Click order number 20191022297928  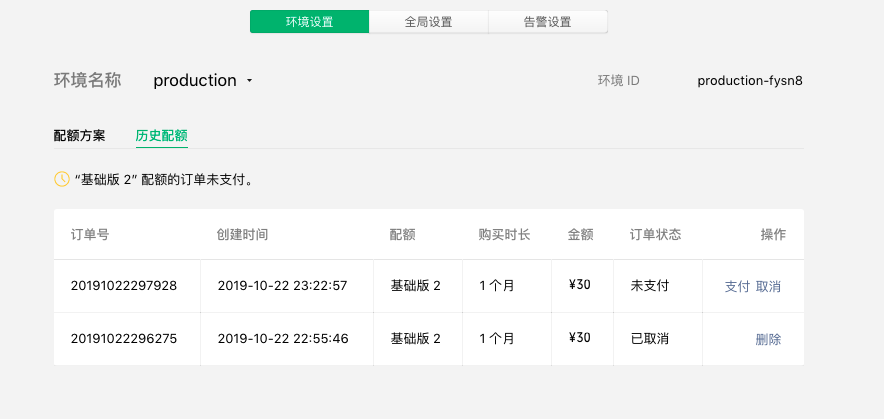[124, 286]
